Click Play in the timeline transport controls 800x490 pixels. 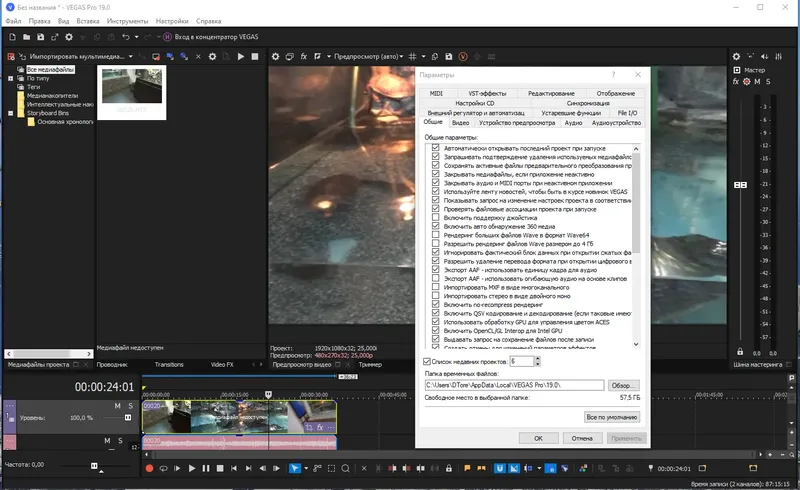(192, 468)
